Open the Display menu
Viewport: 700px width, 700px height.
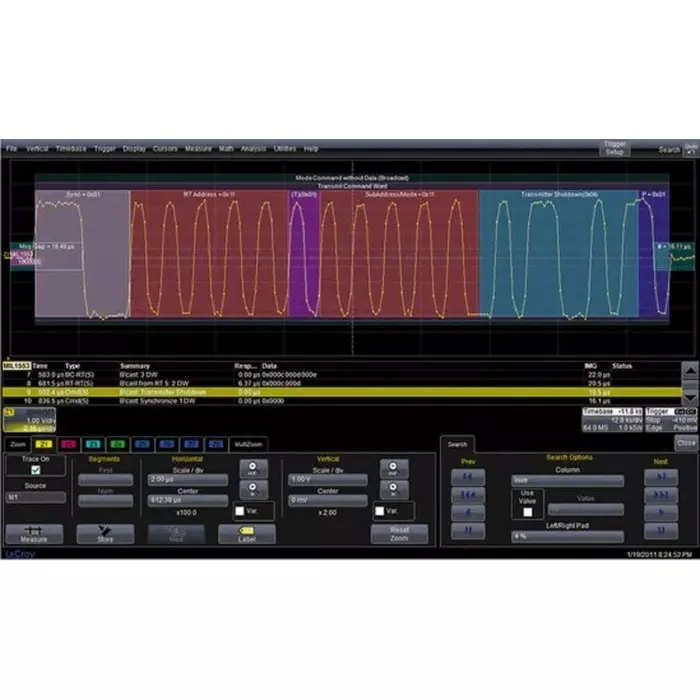(134, 149)
